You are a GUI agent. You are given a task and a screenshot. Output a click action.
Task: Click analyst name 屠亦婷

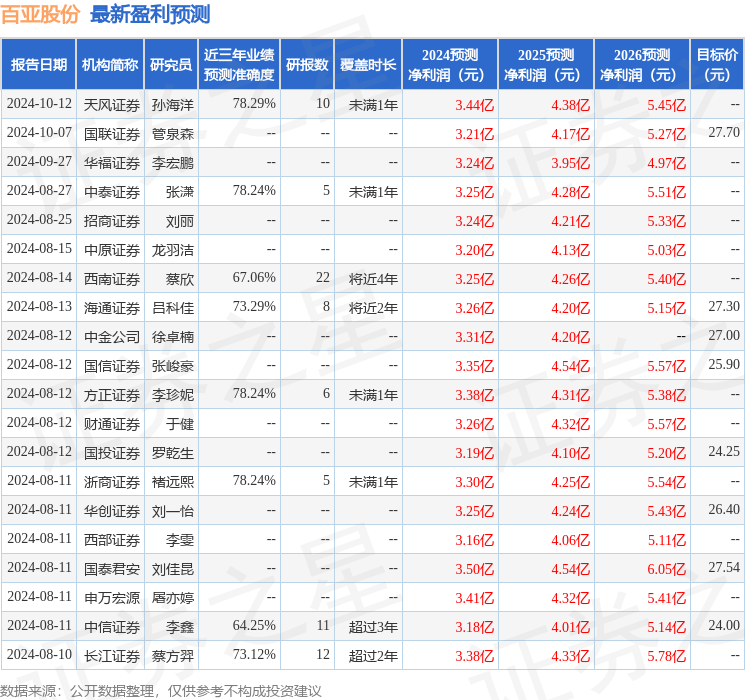click(173, 598)
